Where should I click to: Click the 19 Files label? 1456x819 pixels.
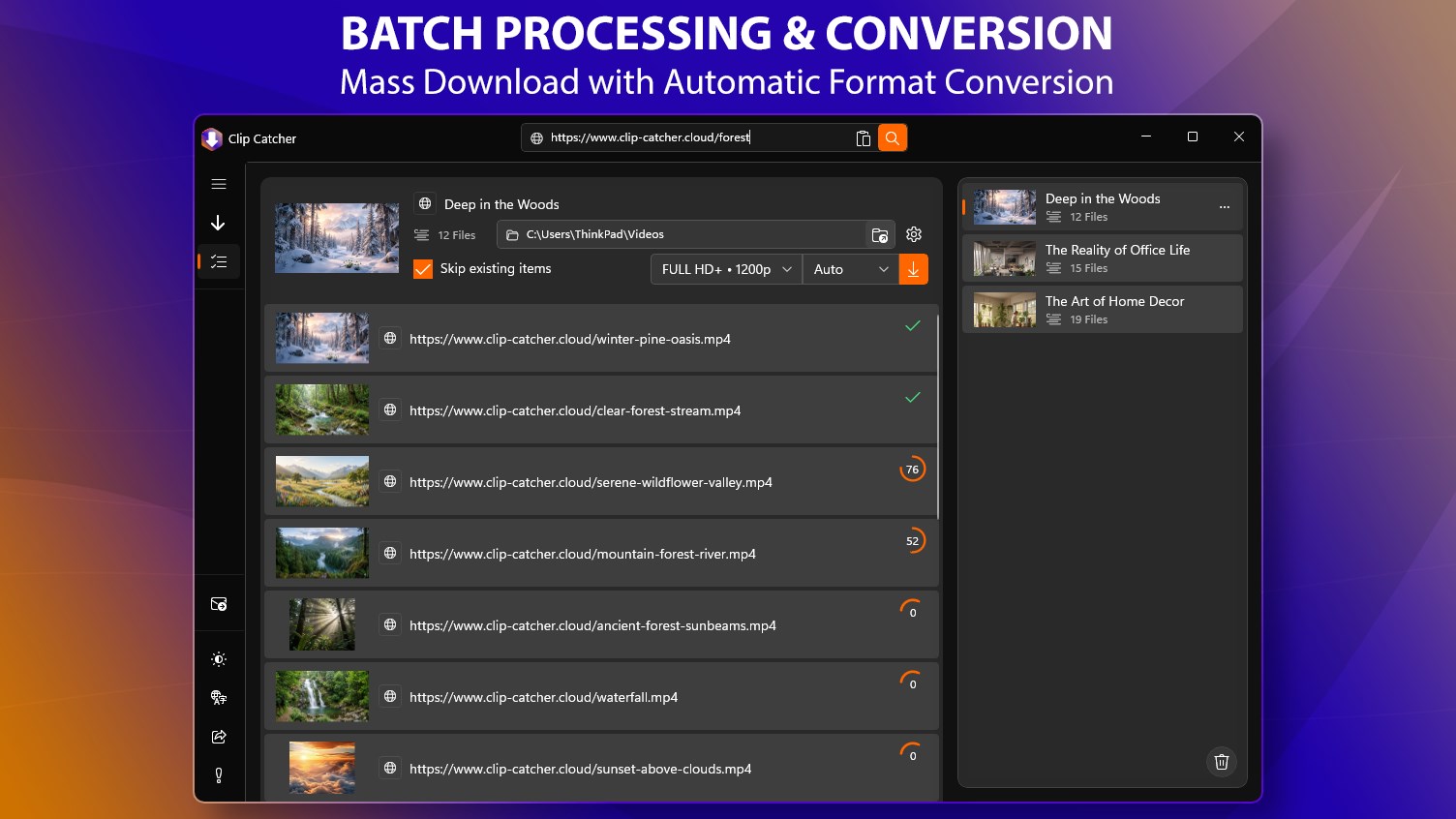click(x=1089, y=319)
